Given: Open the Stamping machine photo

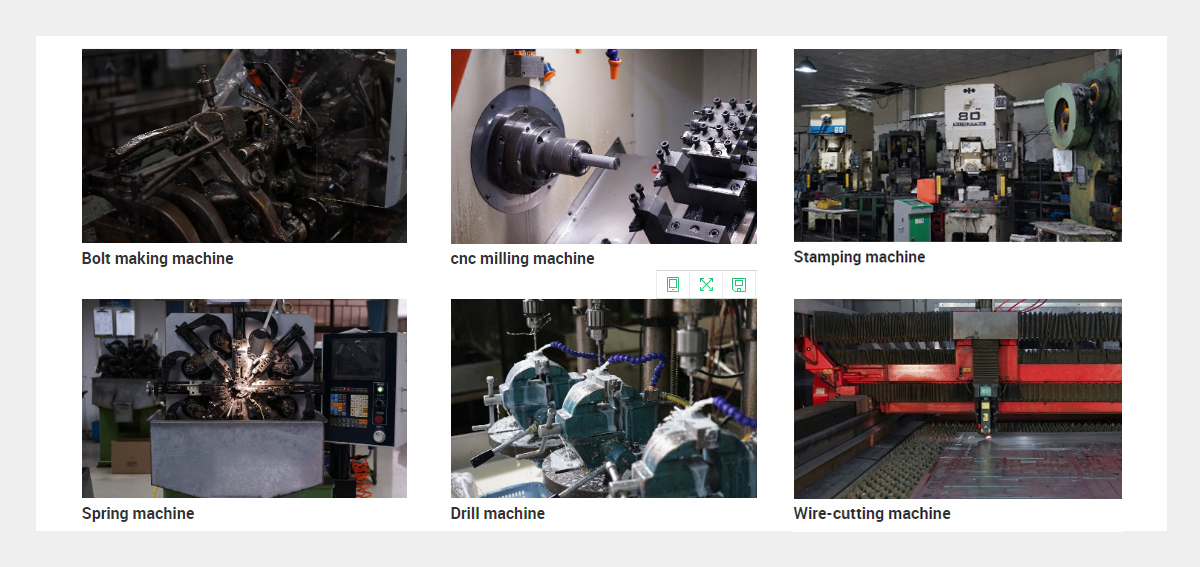Looking at the screenshot, I should [958, 145].
